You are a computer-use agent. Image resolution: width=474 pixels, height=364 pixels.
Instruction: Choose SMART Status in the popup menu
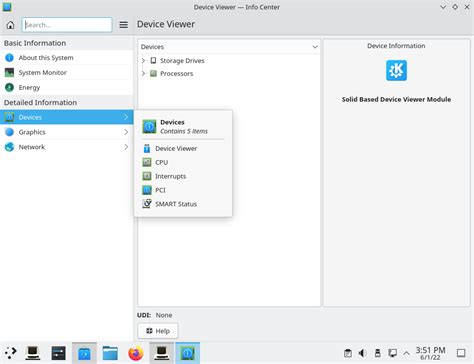tap(183, 204)
